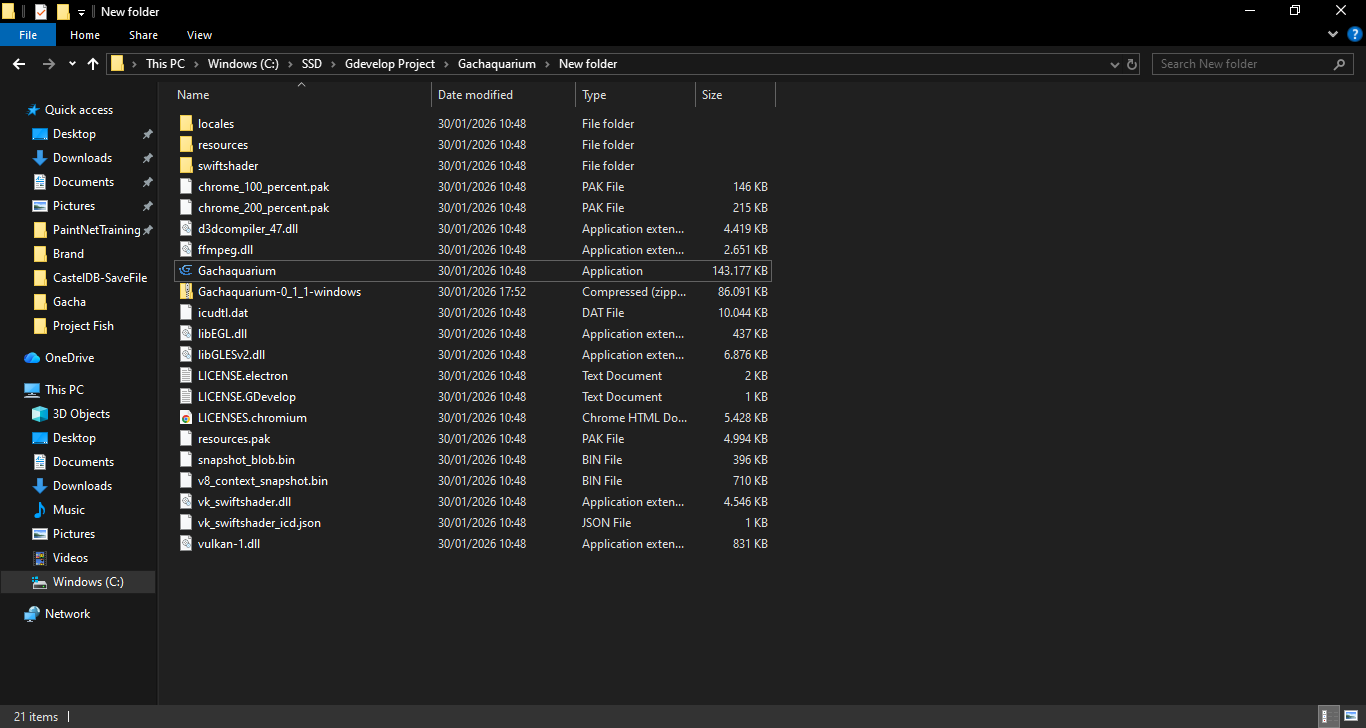This screenshot has height=728, width=1366.
Task: Open the recent locations dropdown arrow
Action: pyautogui.click(x=72, y=64)
